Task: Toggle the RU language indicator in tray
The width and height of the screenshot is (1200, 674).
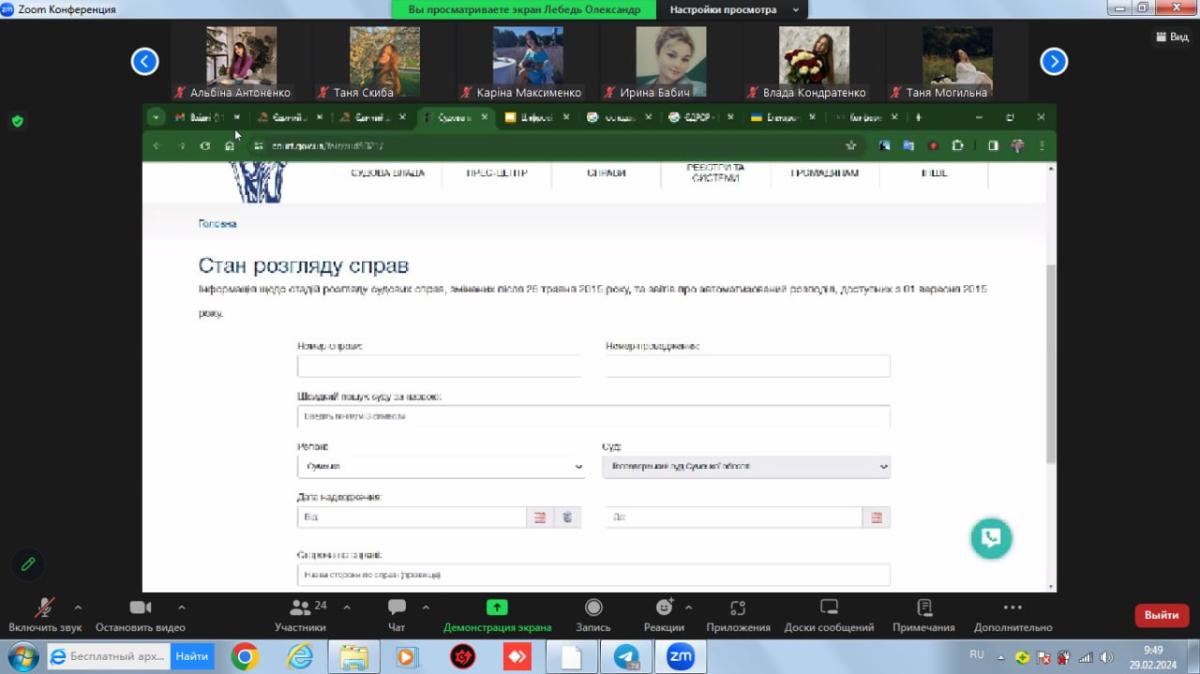Action: pyautogui.click(x=977, y=655)
